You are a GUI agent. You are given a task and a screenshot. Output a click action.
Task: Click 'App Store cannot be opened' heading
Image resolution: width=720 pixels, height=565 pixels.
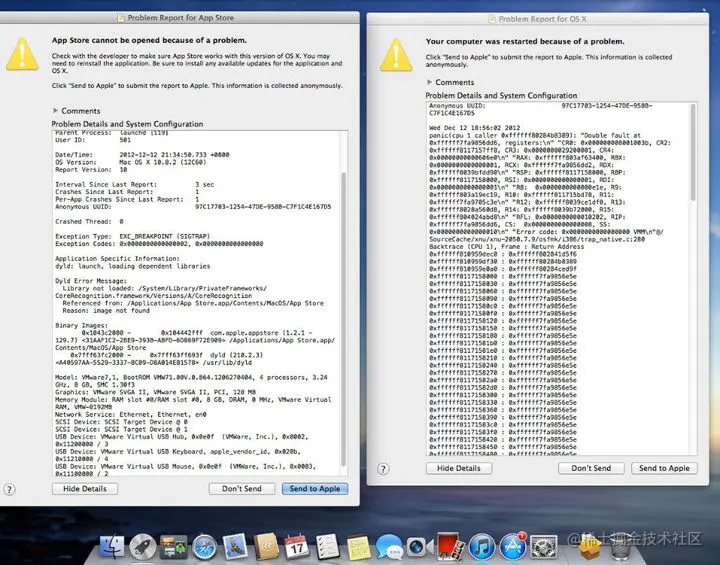[x=149, y=40]
